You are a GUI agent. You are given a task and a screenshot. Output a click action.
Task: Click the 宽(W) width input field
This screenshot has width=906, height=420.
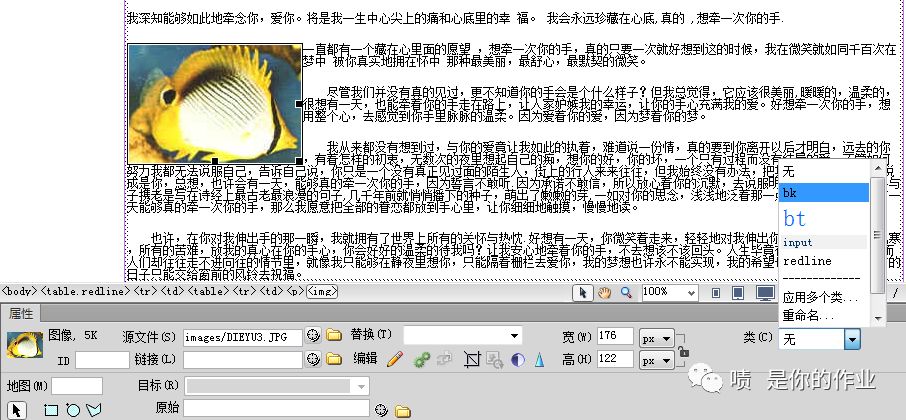pyautogui.click(x=615, y=336)
